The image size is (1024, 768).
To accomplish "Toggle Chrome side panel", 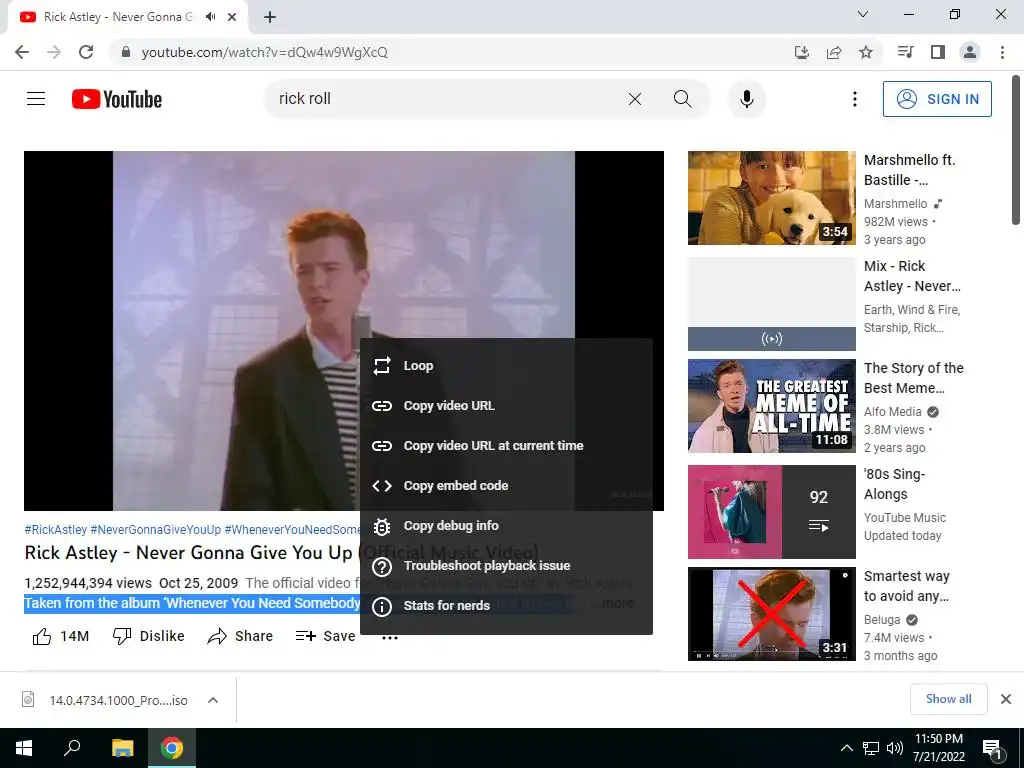I will (x=938, y=52).
